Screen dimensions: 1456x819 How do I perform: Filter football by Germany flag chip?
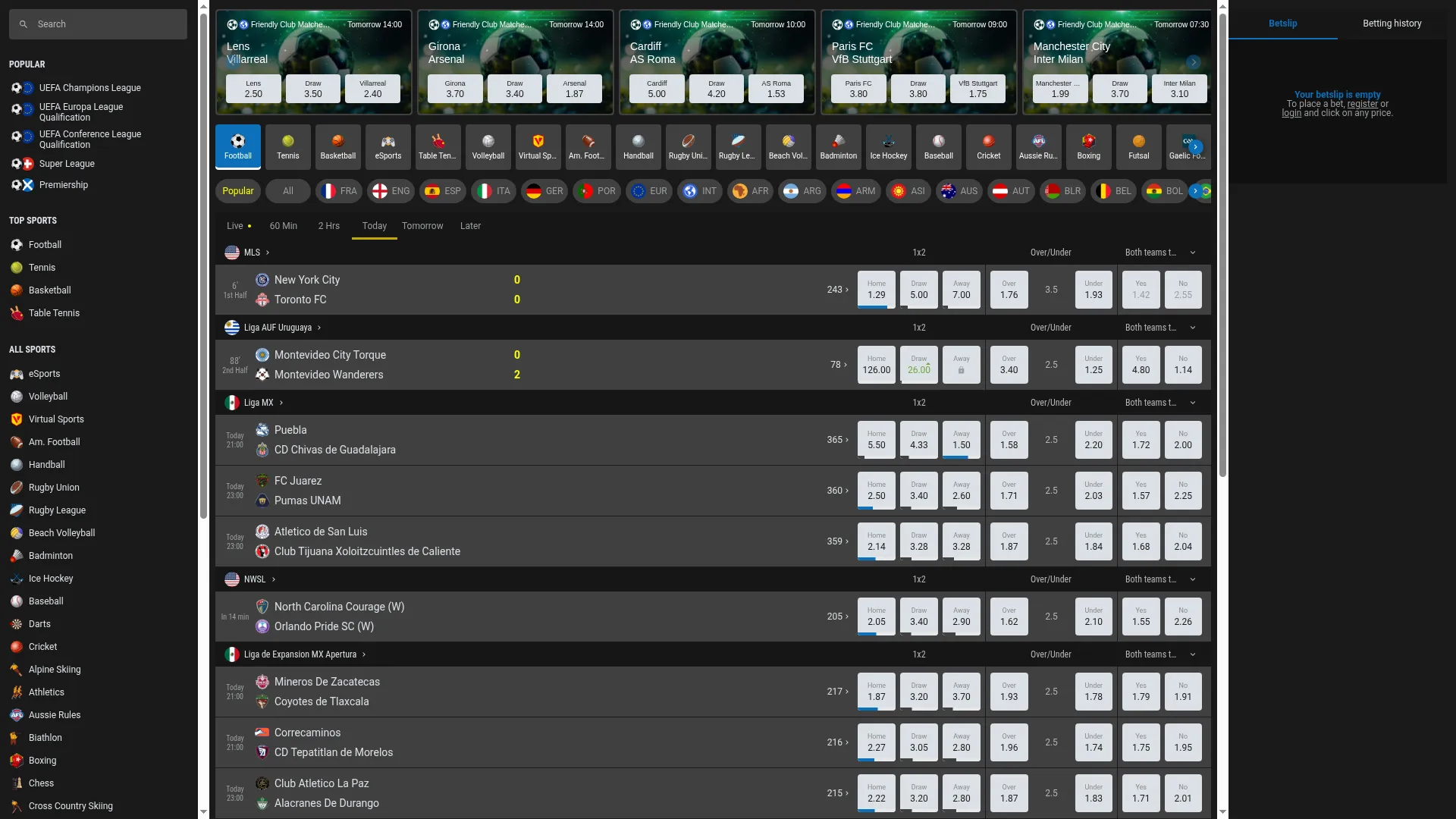coord(544,191)
